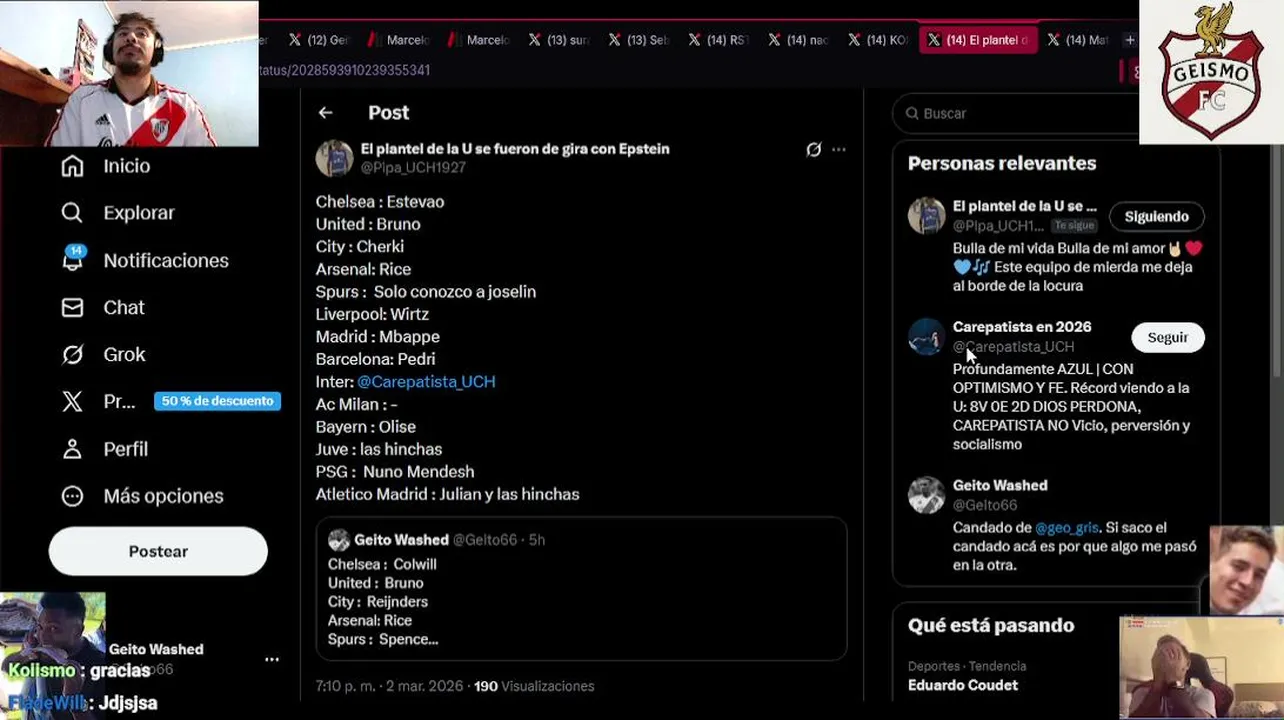The height and width of the screenshot is (720, 1284).
Task: Click Carepatista en 2026 avatar
Action: tap(926, 337)
